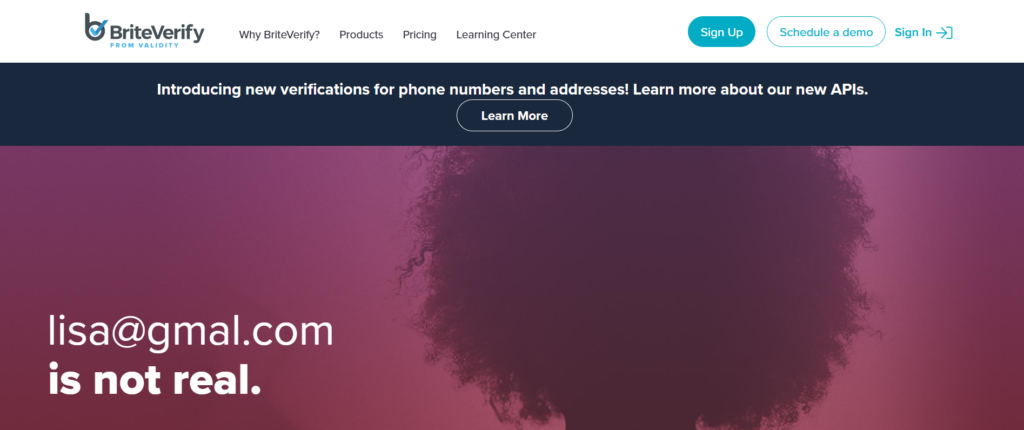Click the 'Introducing new verifications' banner sentence

click(392, 90)
